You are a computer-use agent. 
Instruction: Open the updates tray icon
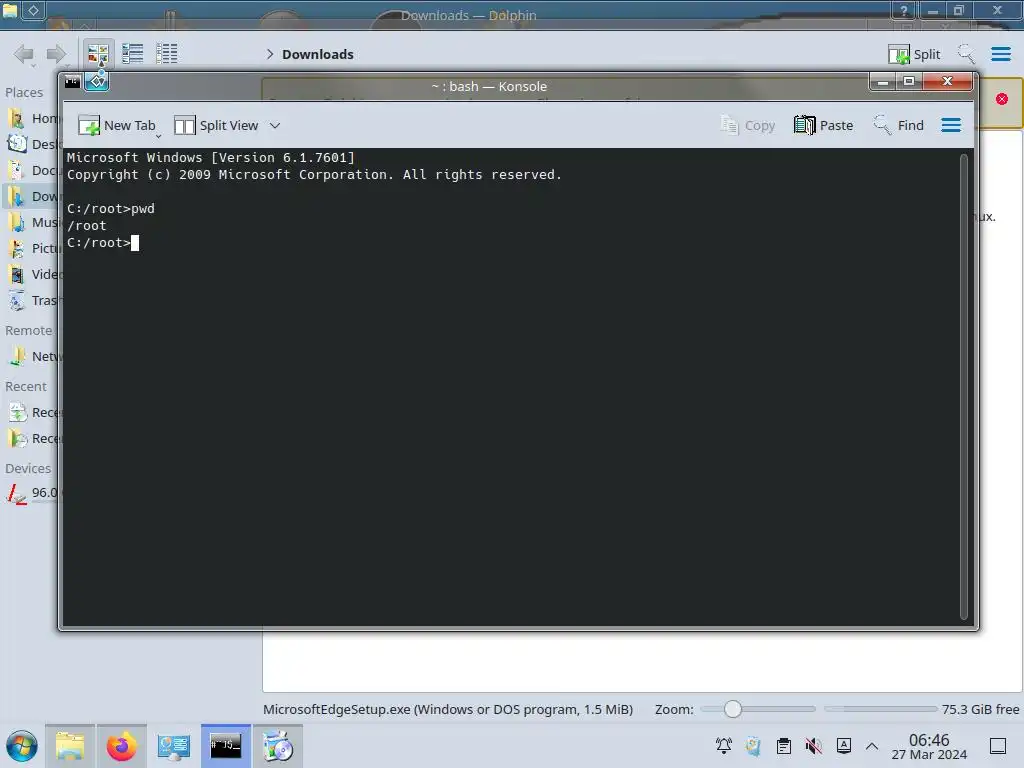(753, 746)
